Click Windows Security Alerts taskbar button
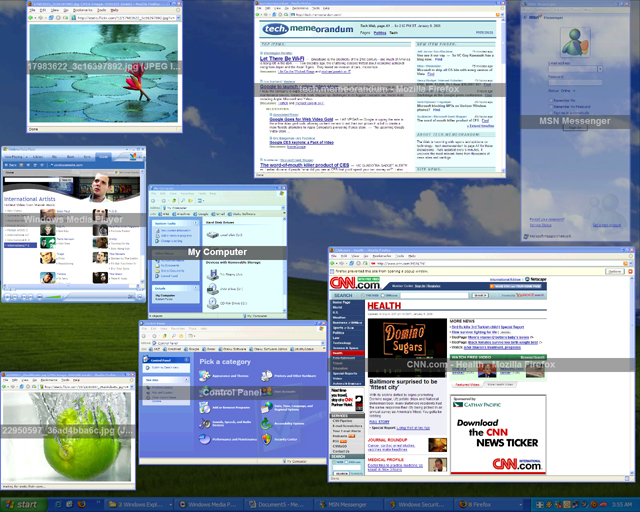The image size is (640, 512). click(419, 505)
